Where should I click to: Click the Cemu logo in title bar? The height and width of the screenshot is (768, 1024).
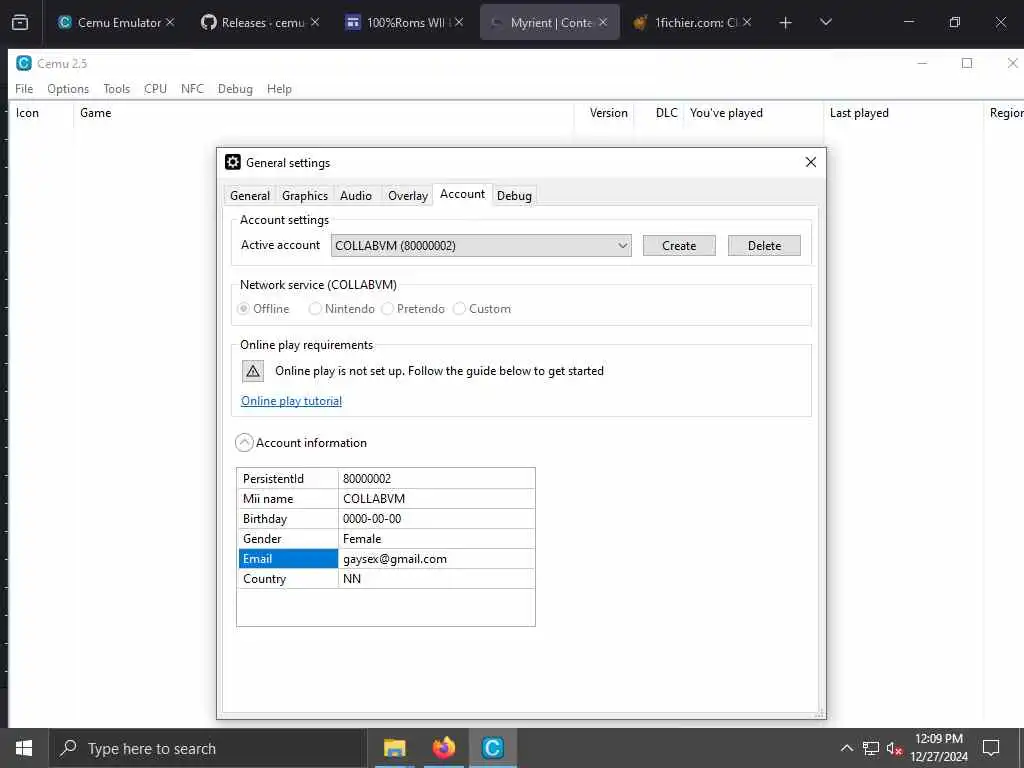[24, 63]
